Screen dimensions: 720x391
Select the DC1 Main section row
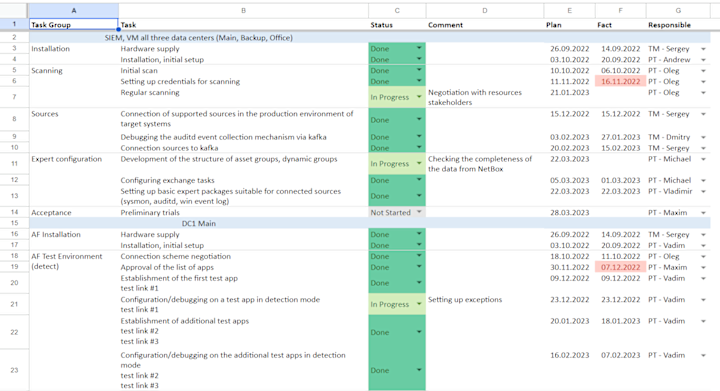tap(370, 223)
